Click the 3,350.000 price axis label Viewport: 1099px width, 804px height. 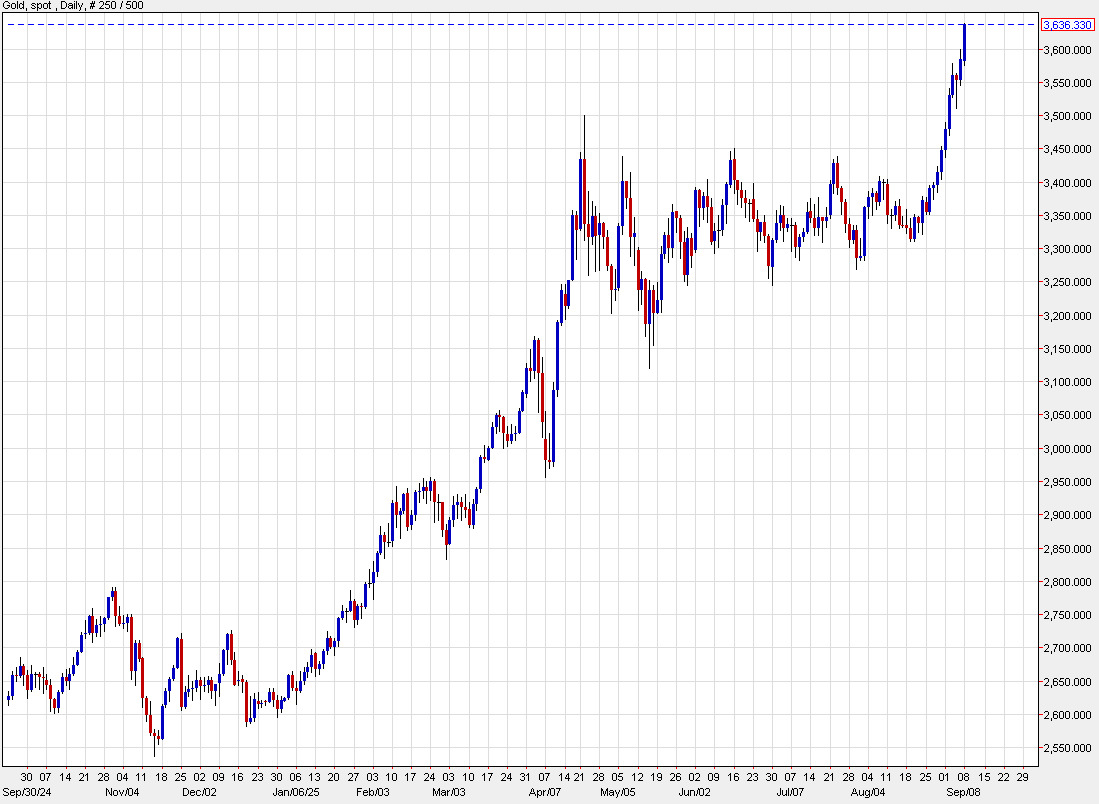point(1067,216)
